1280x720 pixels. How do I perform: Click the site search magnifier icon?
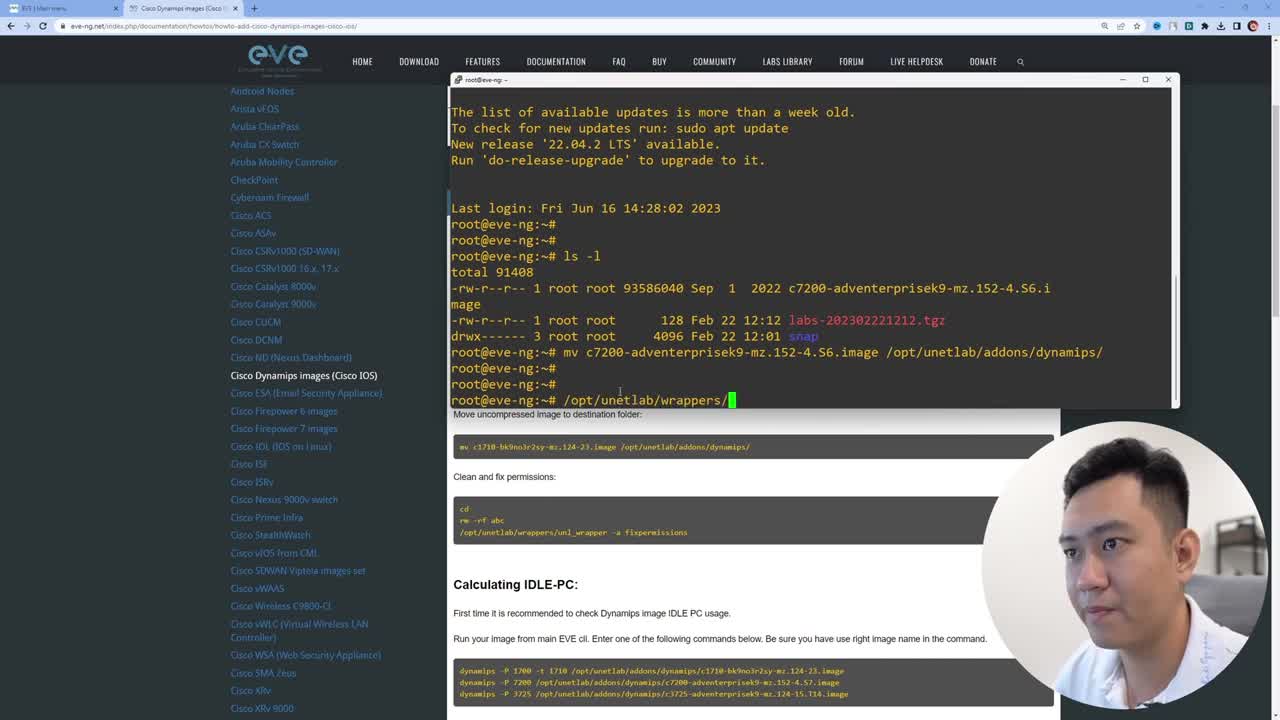tap(1020, 62)
